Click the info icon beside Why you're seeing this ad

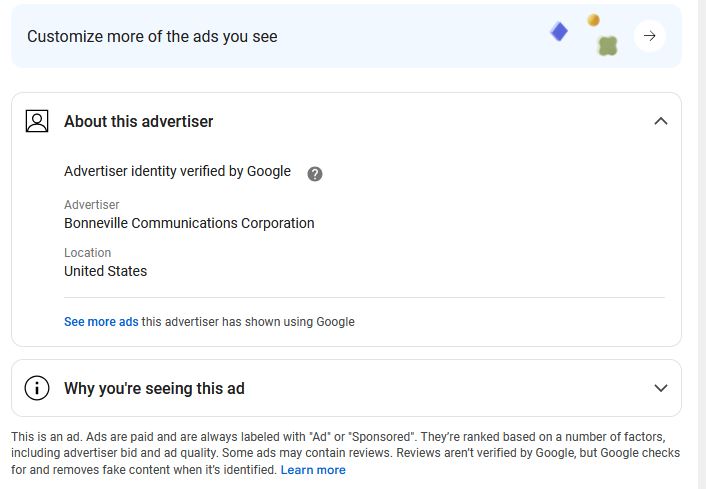[37, 388]
